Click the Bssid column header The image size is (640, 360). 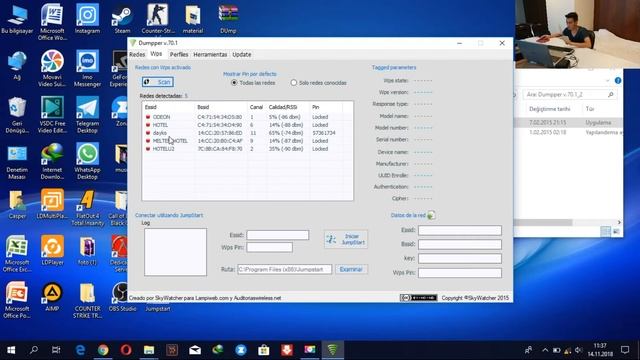pos(221,107)
